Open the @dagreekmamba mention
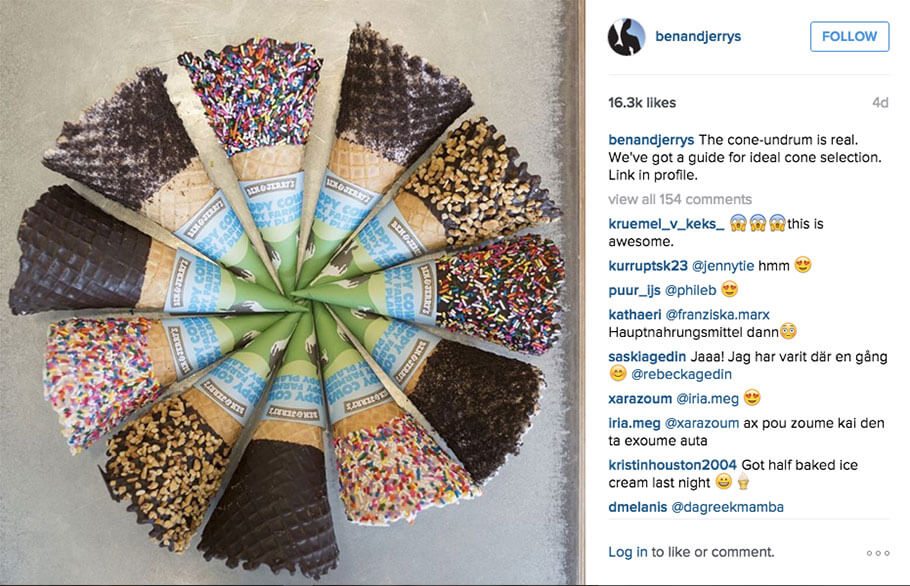 (x=727, y=507)
